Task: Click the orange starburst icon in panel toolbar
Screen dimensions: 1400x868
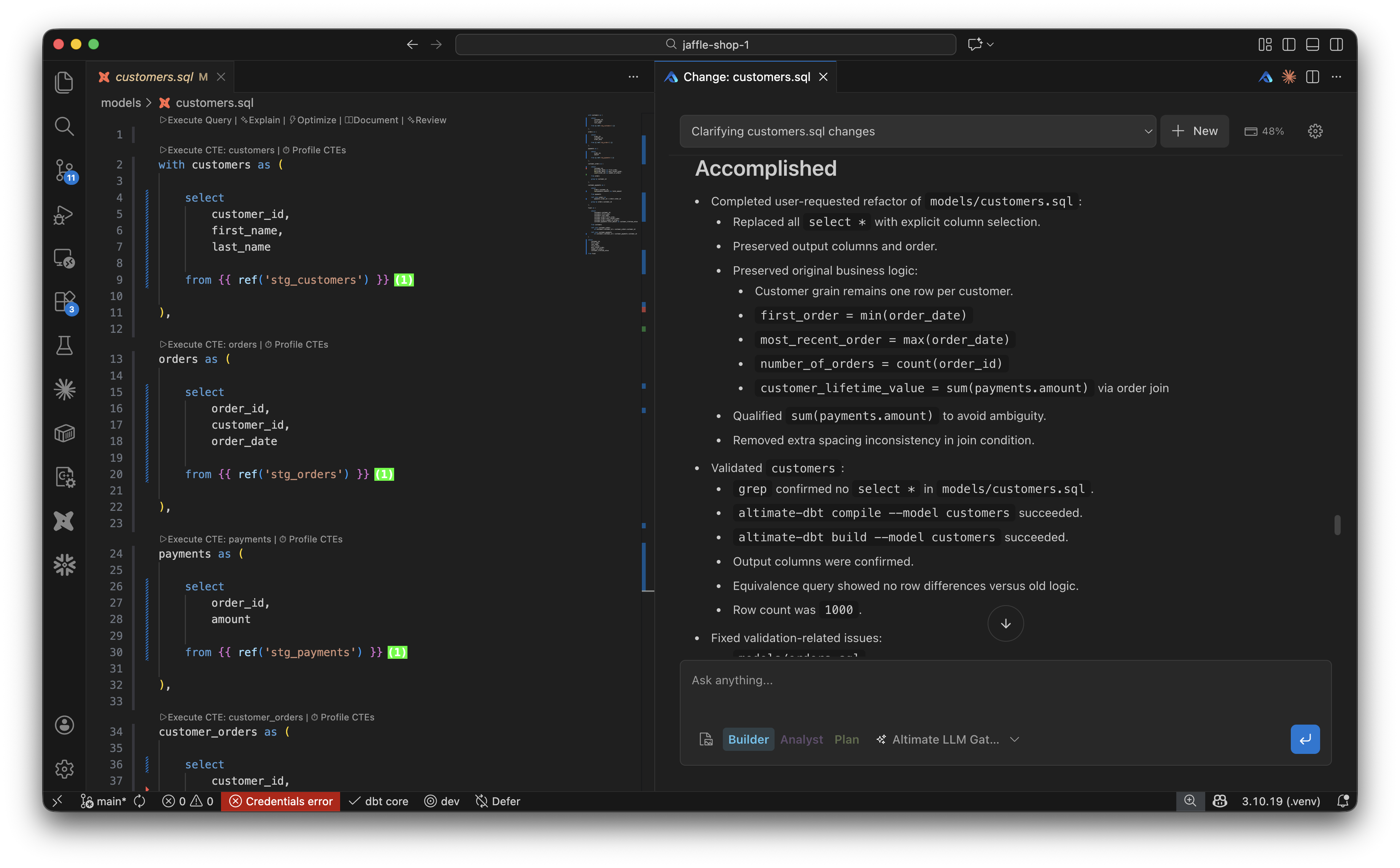Action: click(x=1289, y=77)
